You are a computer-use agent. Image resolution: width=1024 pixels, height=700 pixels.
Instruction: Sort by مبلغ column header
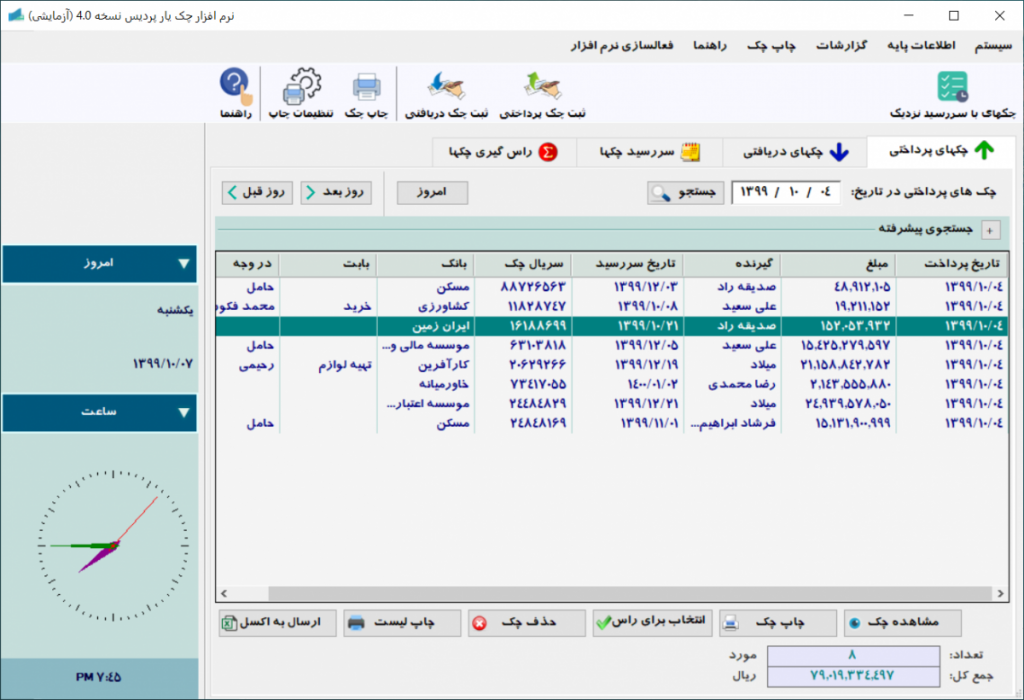(838, 264)
